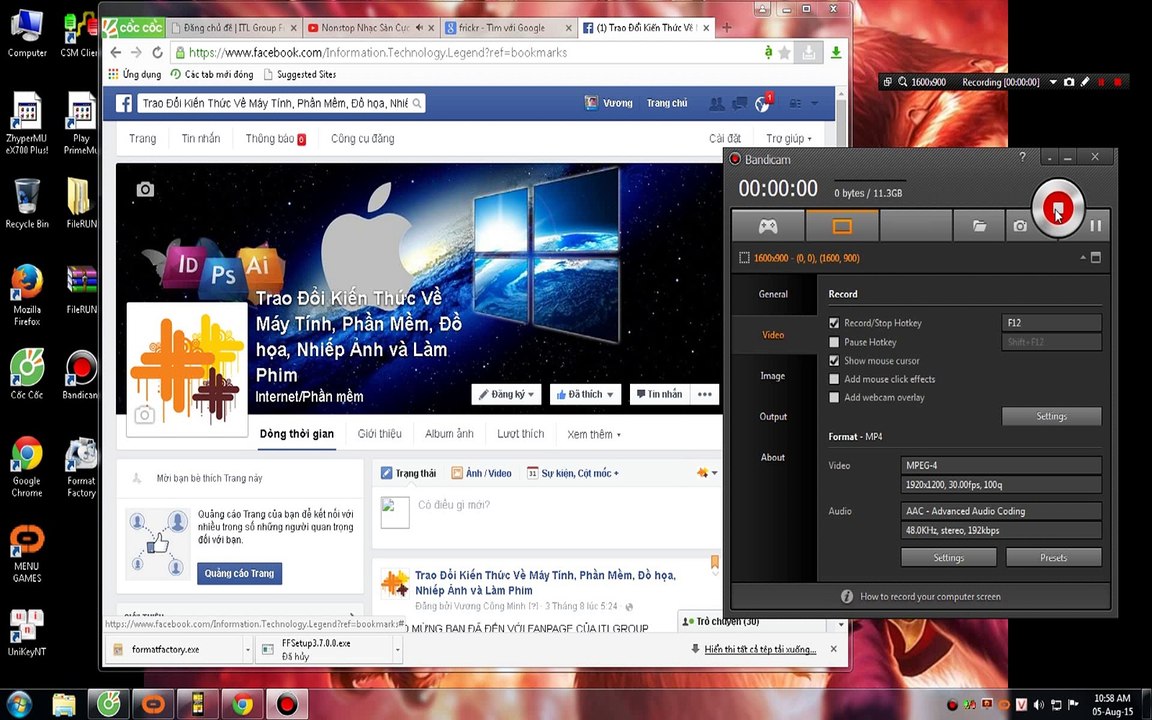1152x720 pixels.
Task: Toggle Record/Stop Hotkey checkbox
Action: click(834, 323)
